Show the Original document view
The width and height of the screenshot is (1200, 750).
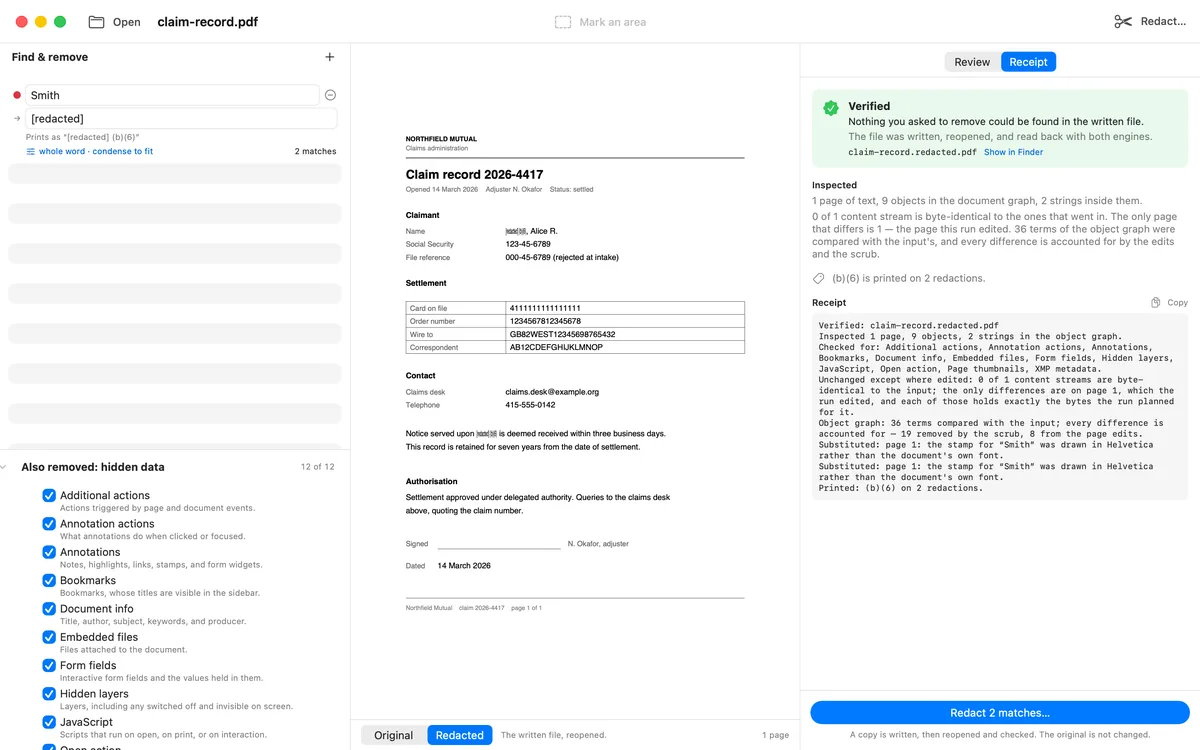pos(393,735)
